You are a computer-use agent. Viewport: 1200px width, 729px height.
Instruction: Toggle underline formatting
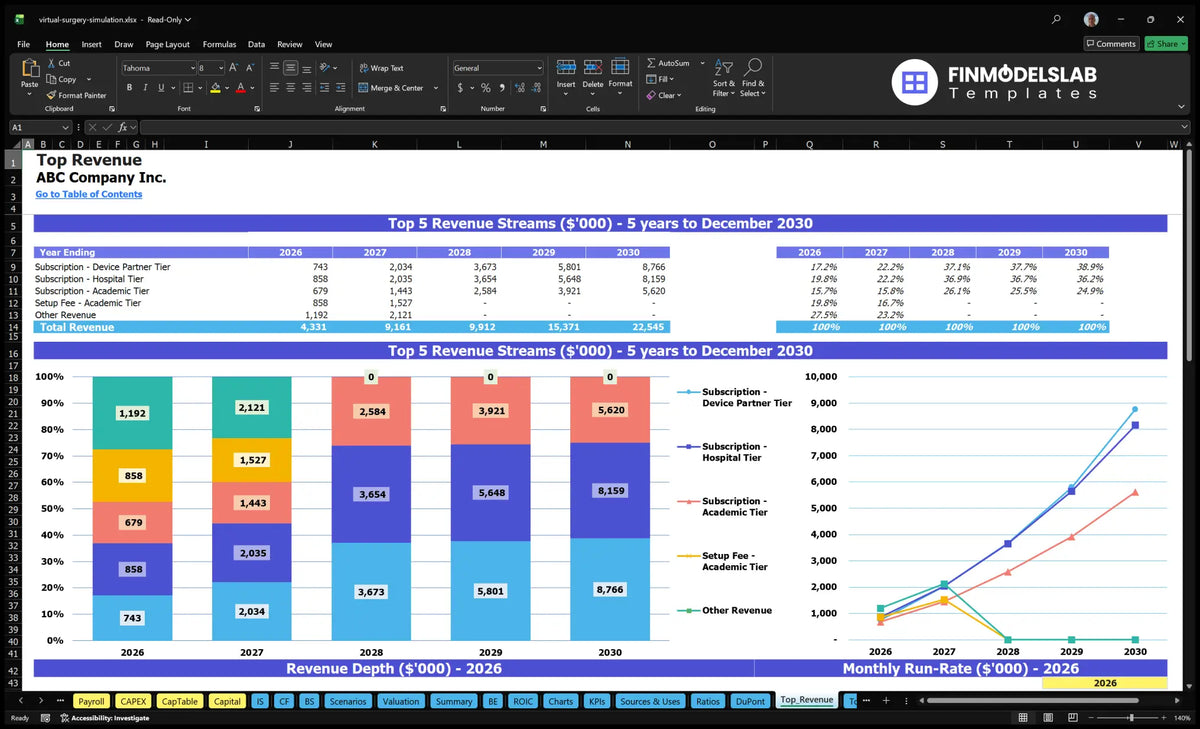(159, 88)
